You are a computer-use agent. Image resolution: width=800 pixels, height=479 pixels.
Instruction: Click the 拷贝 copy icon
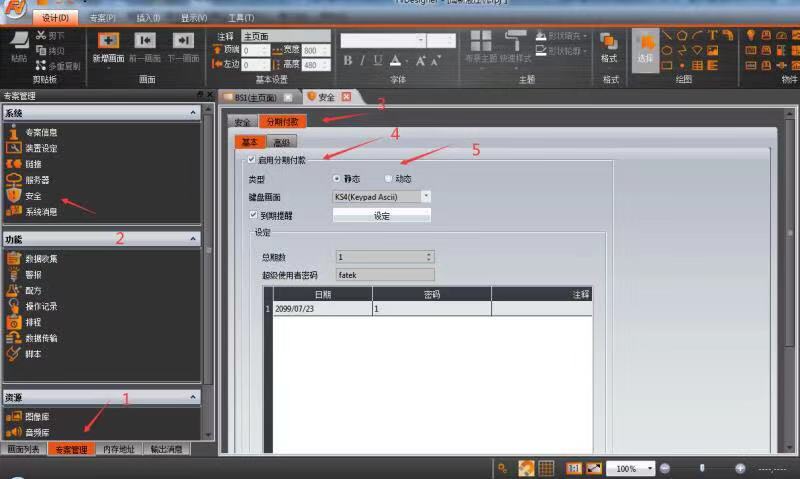click(41, 50)
